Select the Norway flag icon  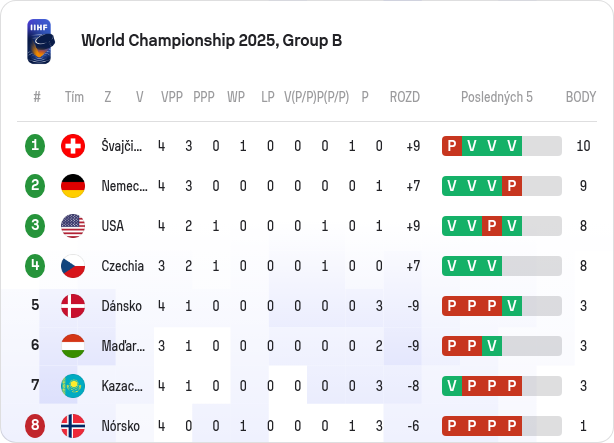click(73, 426)
